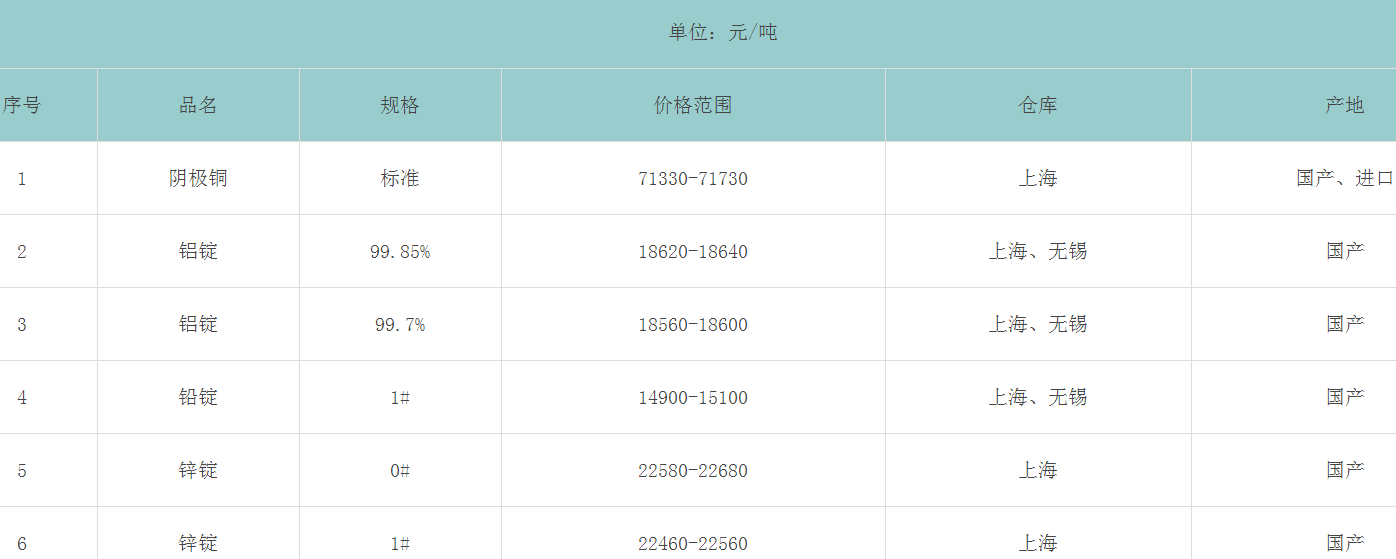The image size is (1396, 559).
Task: Select the 国产、进口 origin cell
Action: (x=1344, y=178)
